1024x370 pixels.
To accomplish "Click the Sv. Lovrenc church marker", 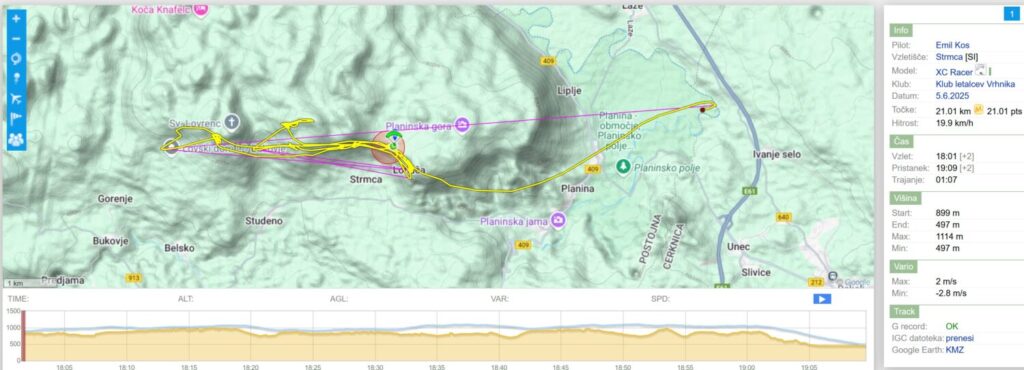I will tap(231, 121).
